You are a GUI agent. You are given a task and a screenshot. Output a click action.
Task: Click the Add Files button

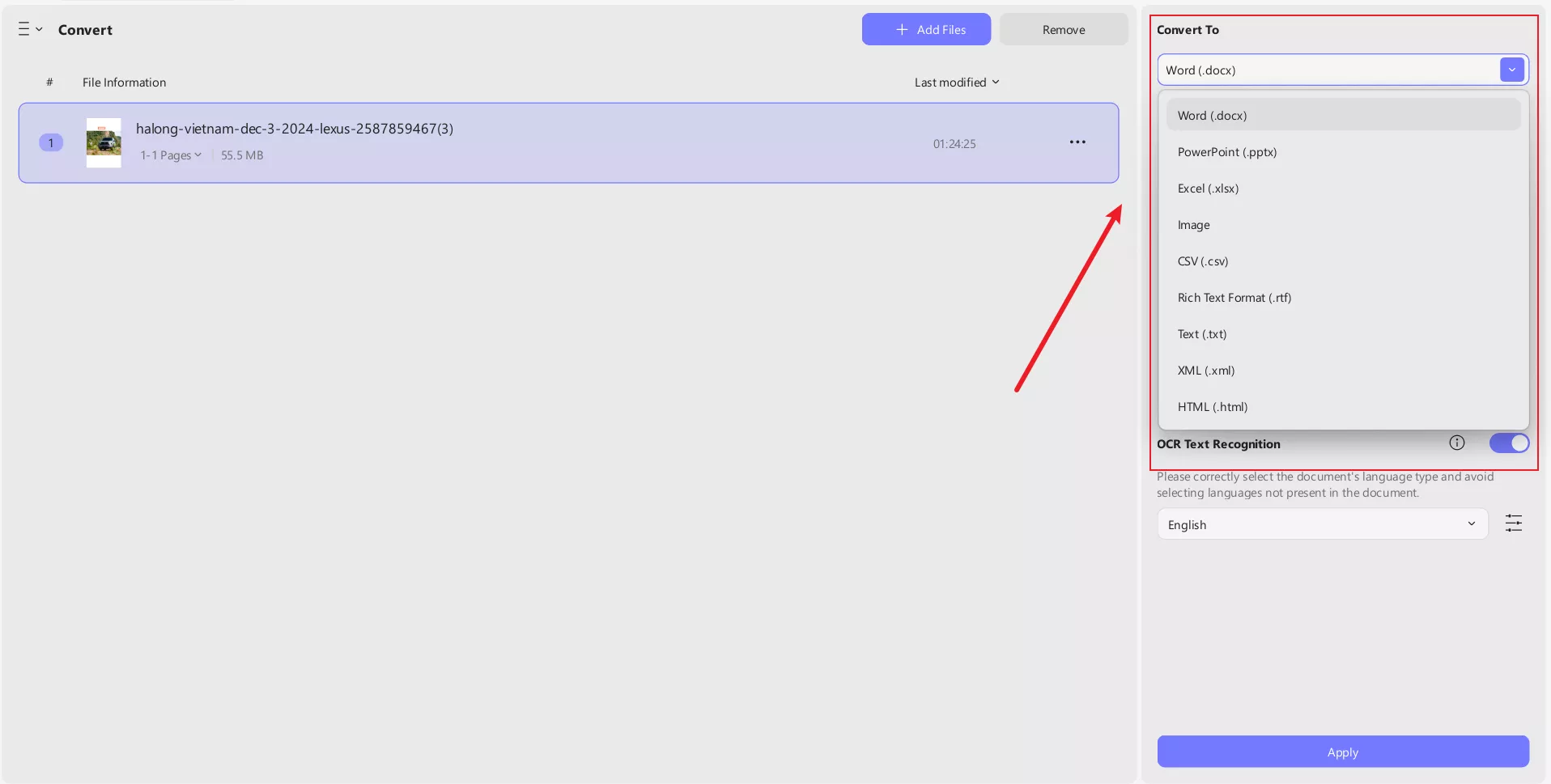[926, 30]
